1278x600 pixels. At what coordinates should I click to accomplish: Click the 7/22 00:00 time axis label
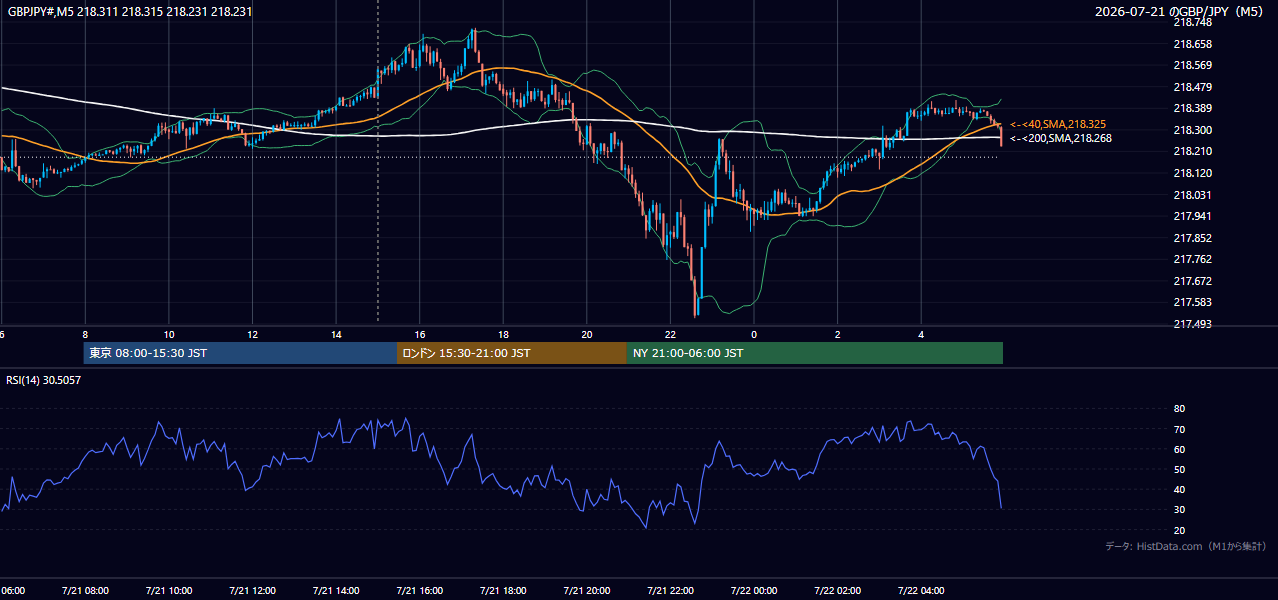754,591
